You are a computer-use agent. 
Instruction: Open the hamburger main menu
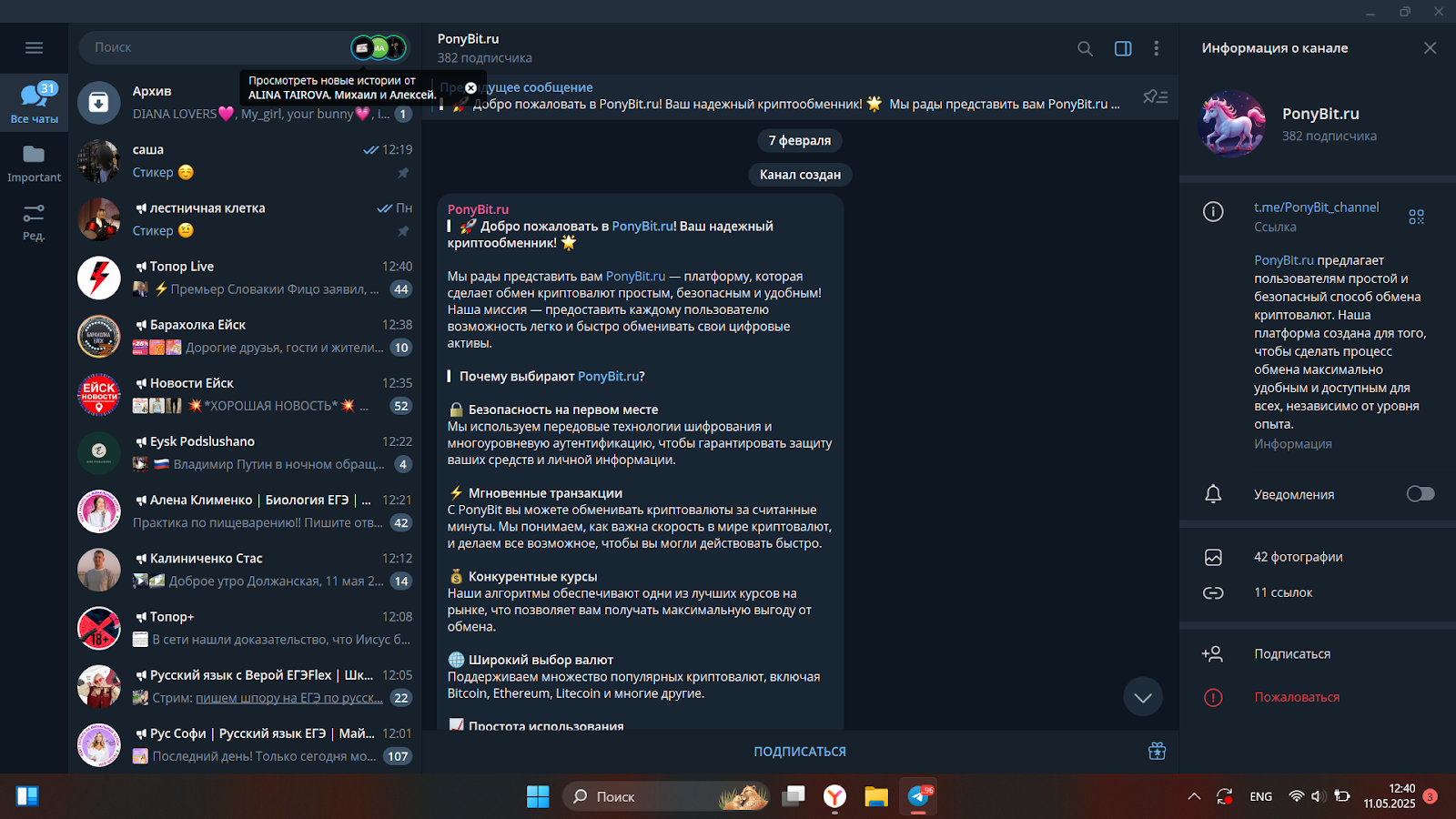[34, 47]
